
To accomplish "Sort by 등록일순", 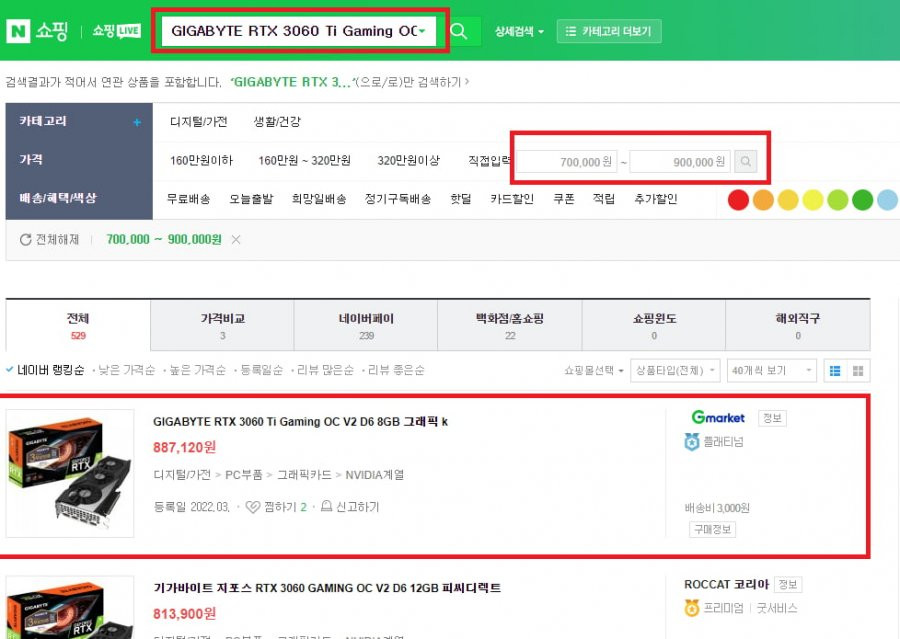I will [x=262, y=370].
